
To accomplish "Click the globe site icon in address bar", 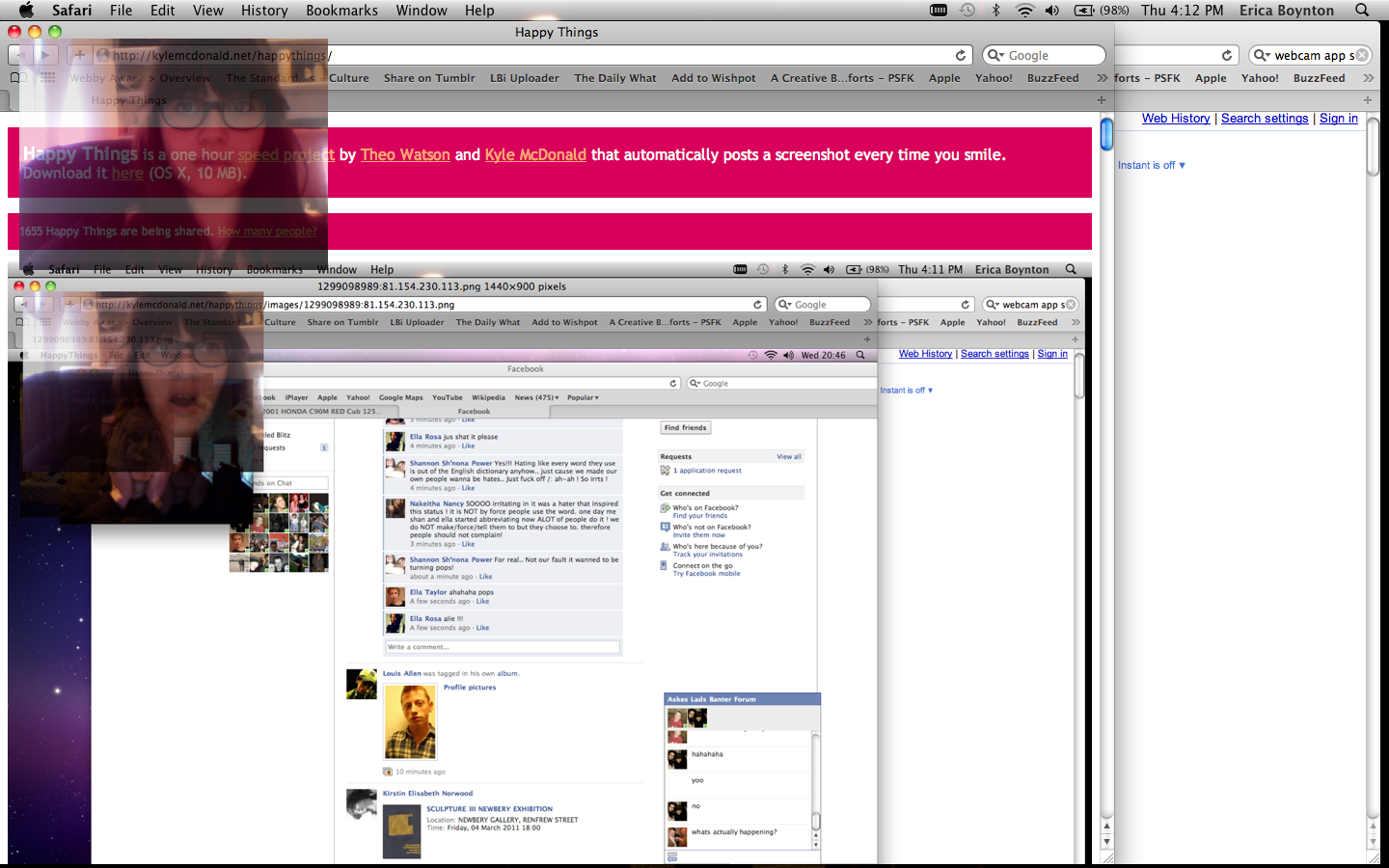I will (101, 55).
